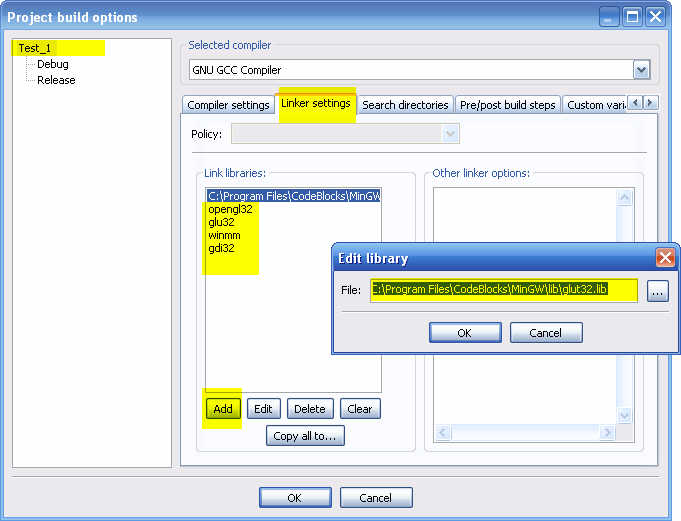Open the Pre/post build steps tab
The height and width of the screenshot is (521, 681).
pos(508,105)
